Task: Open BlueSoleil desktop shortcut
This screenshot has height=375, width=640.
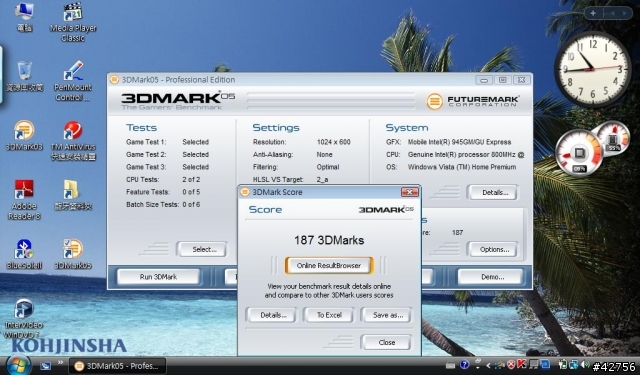Action: [24, 254]
